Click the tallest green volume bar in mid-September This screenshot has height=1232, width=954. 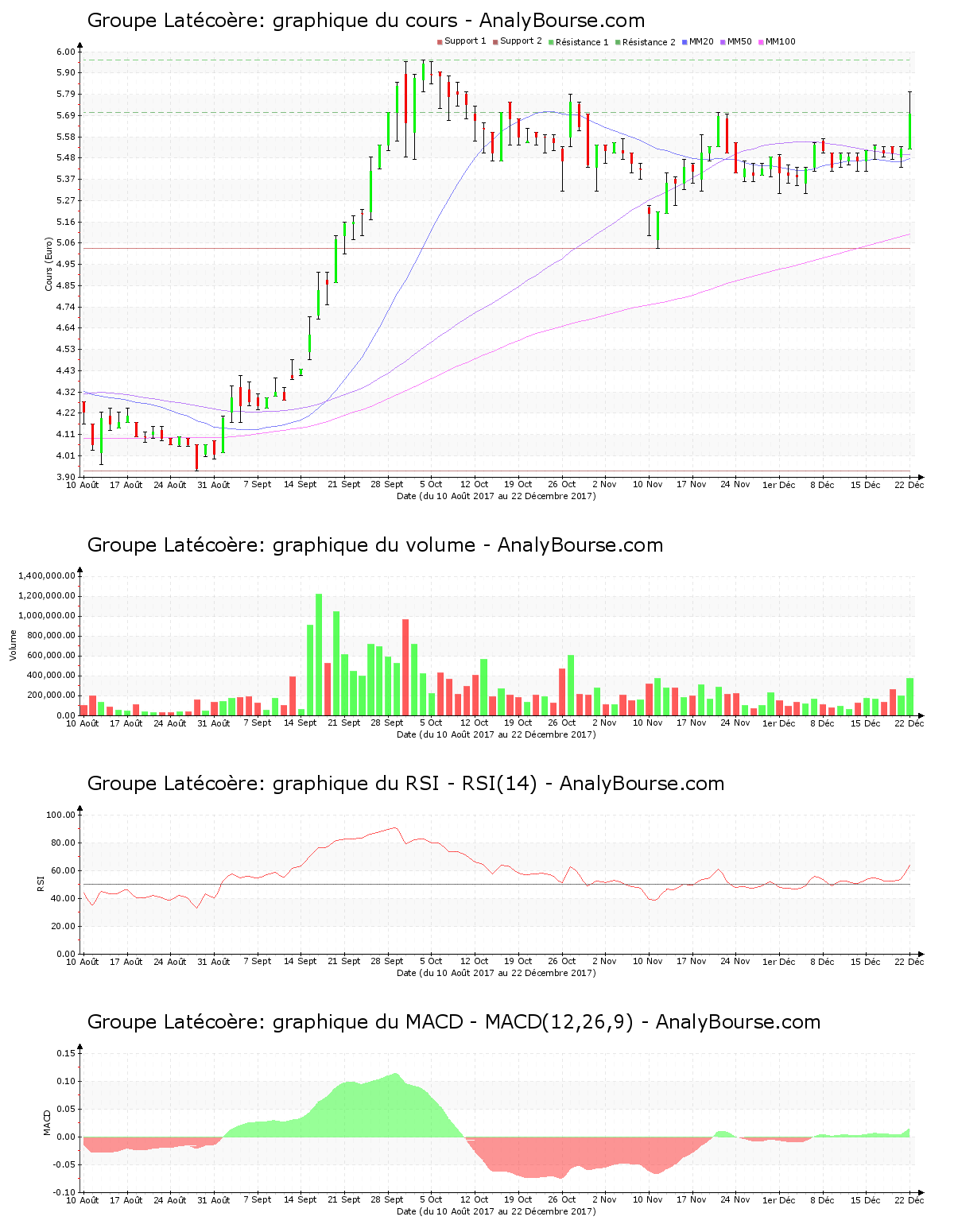319,654
